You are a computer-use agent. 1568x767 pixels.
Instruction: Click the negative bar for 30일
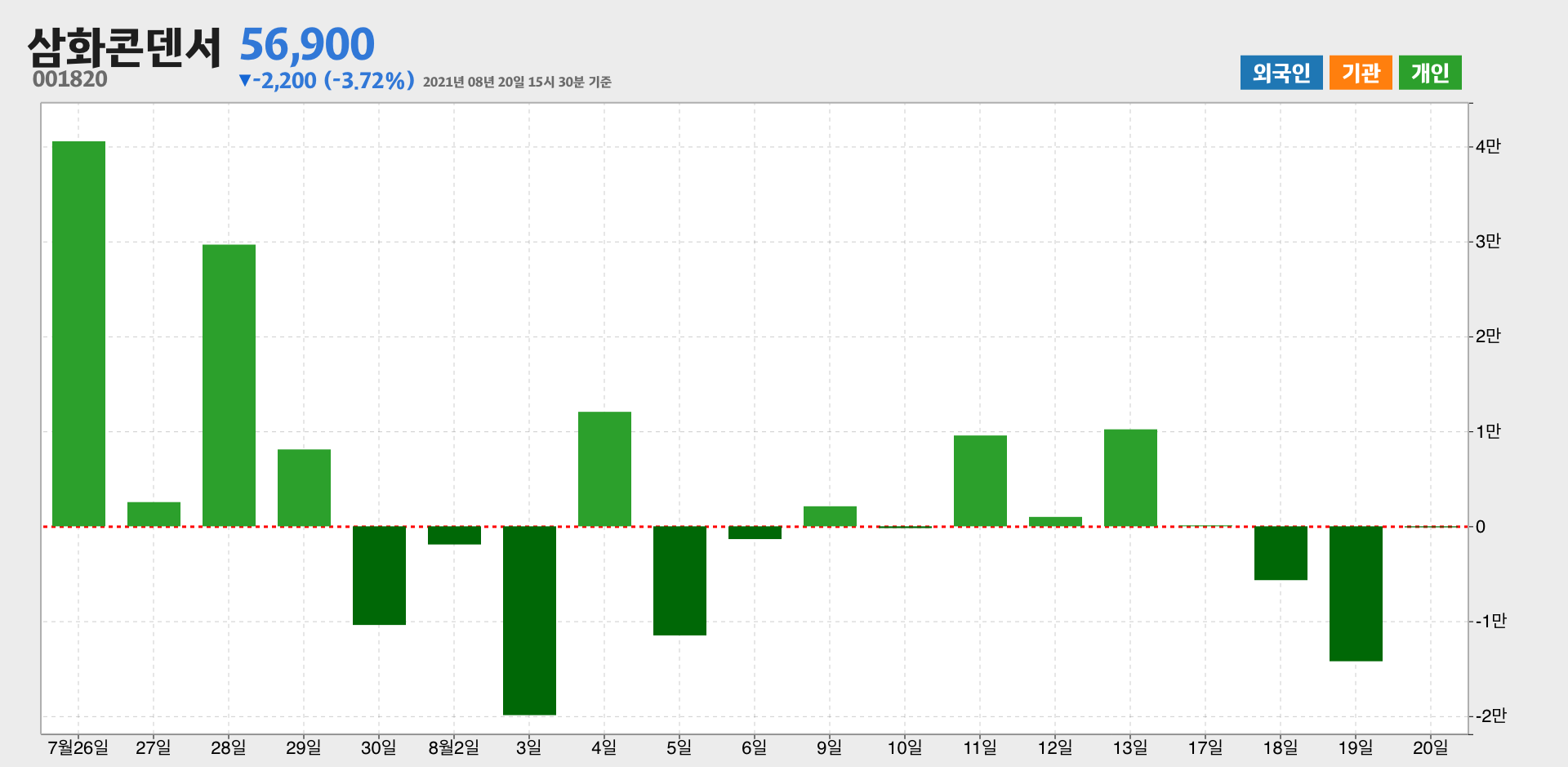tap(379, 576)
